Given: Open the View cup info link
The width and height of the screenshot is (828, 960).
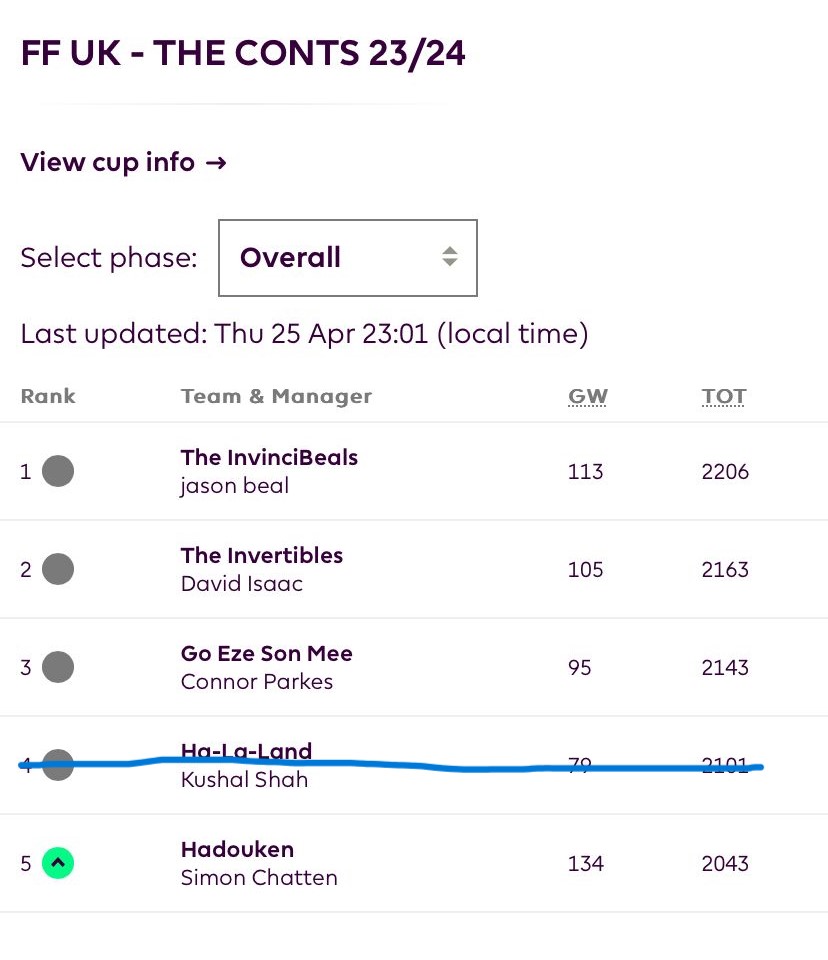Looking at the screenshot, I should 108,162.
